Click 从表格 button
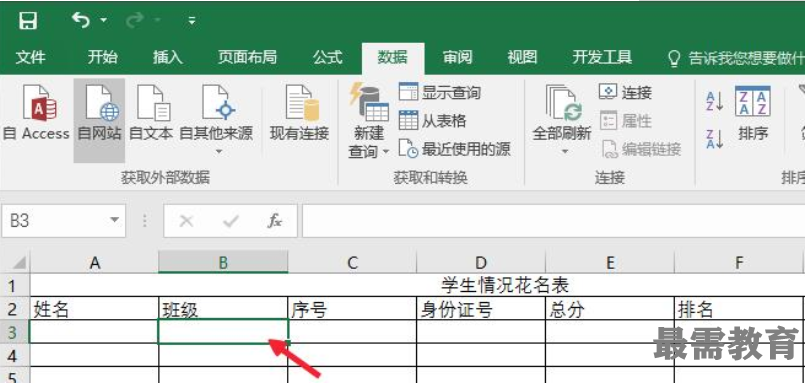 (433, 121)
